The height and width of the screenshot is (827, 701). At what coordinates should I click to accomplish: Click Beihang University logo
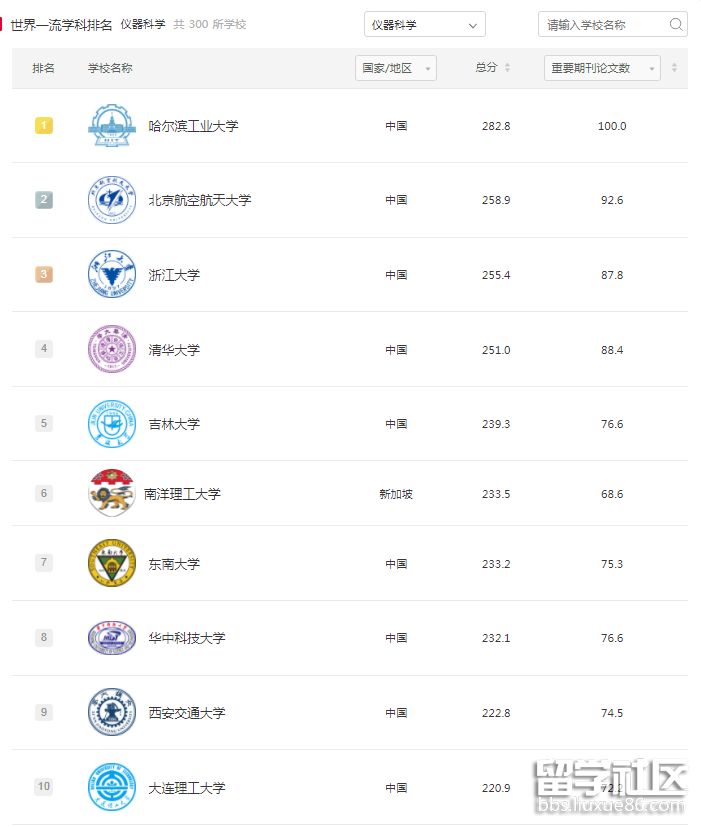[x=111, y=200]
